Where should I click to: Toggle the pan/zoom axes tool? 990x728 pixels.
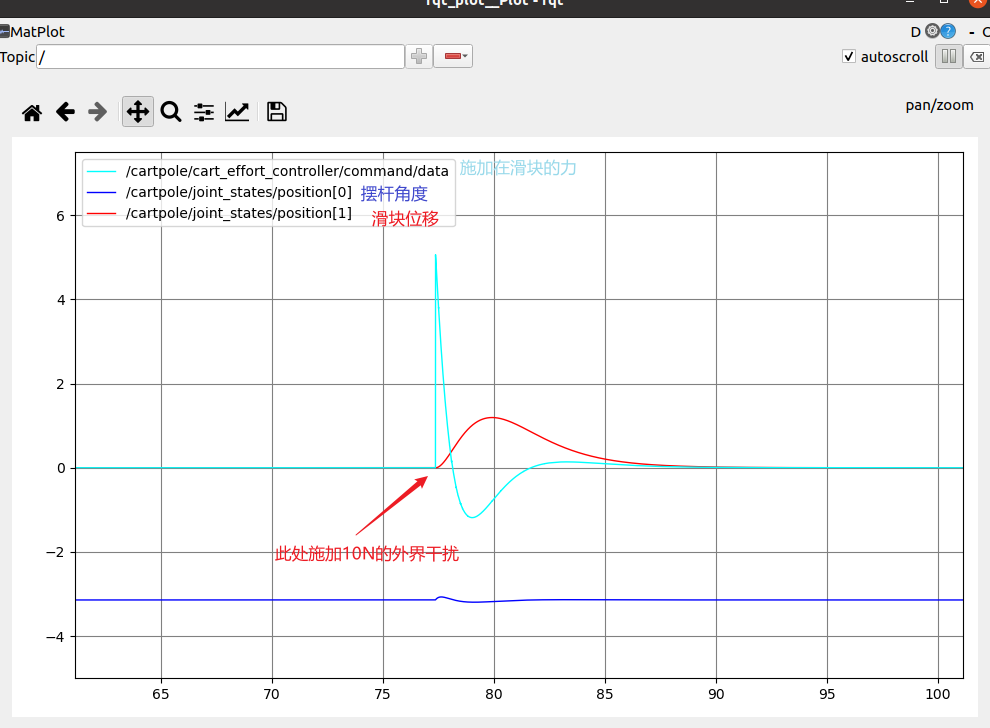[x=138, y=112]
